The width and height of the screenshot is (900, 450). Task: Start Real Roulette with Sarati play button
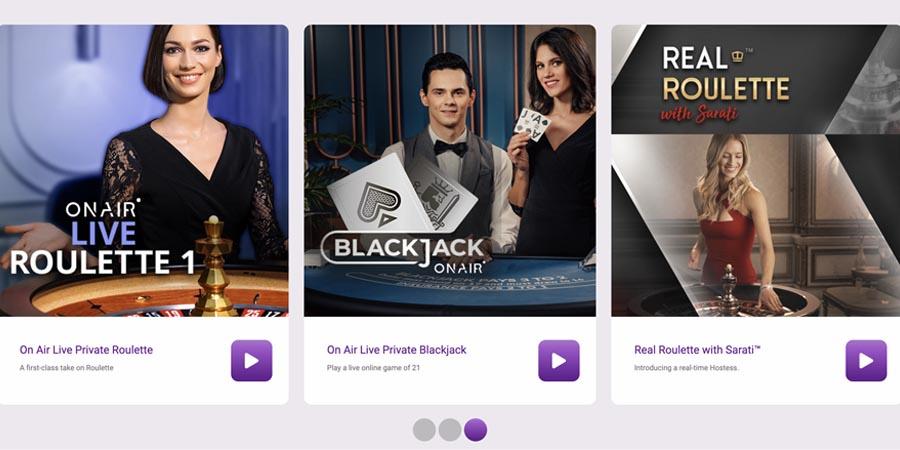[x=866, y=360]
